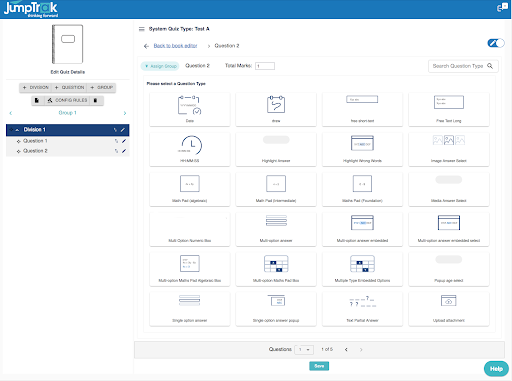Click the Search Question Type field
The width and height of the screenshot is (512, 381).
[x=463, y=66]
